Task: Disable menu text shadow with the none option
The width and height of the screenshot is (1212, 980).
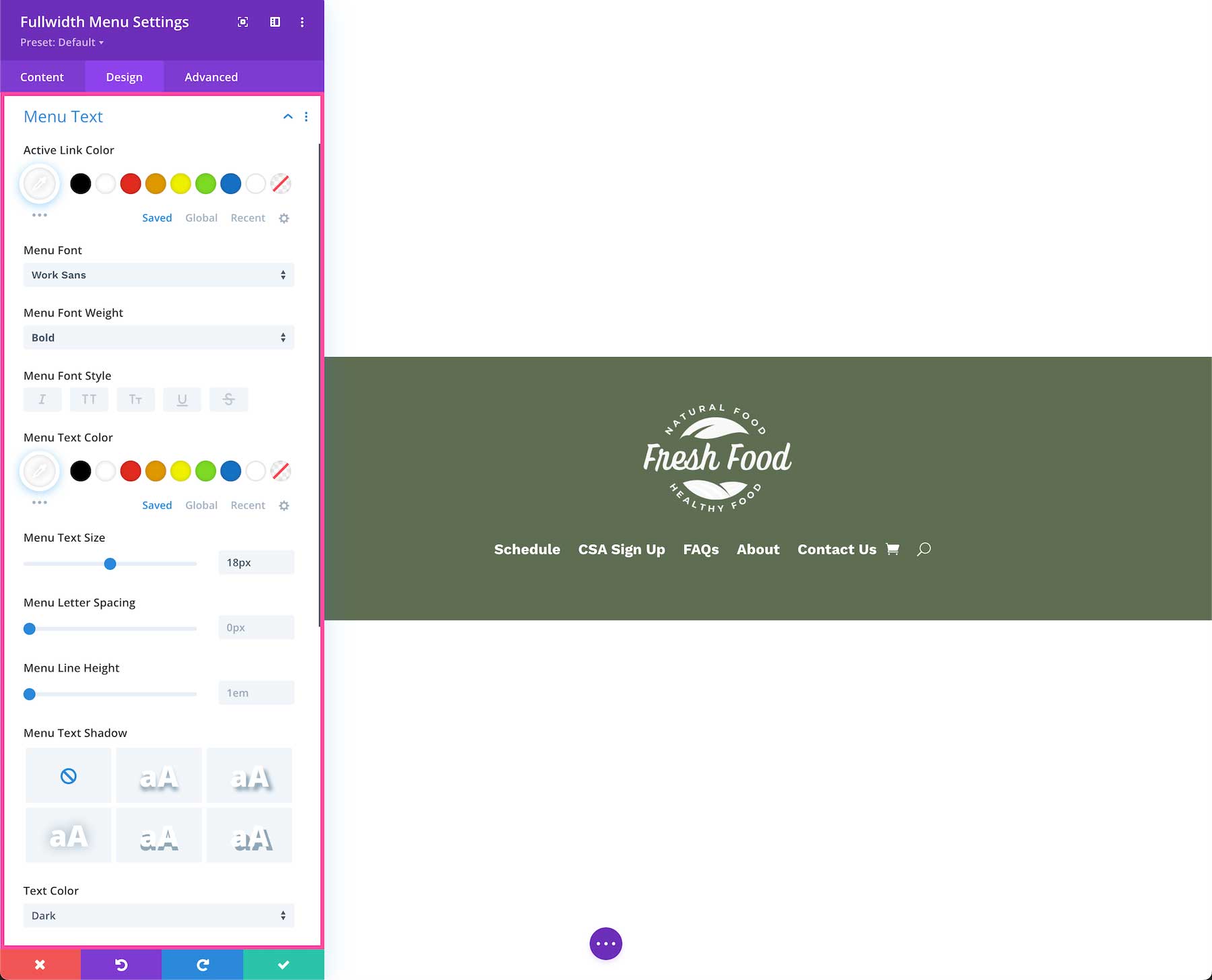Action: click(x=67, y=775)
